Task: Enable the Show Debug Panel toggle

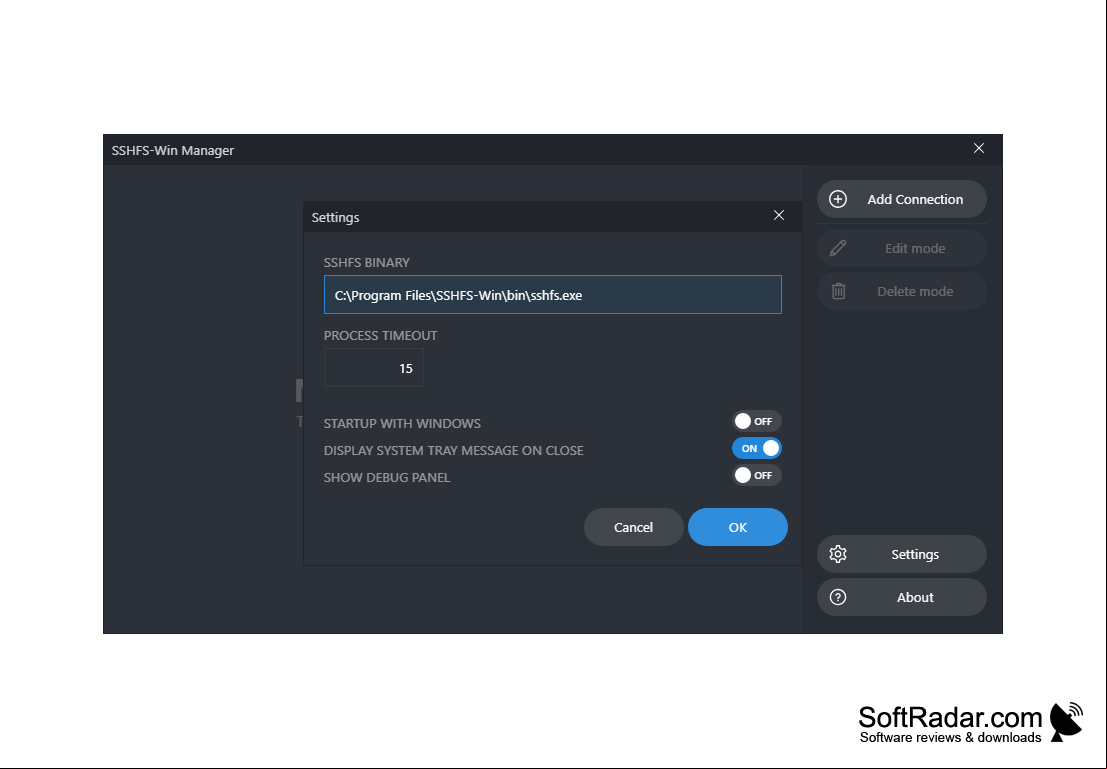Action: [757, 475]
